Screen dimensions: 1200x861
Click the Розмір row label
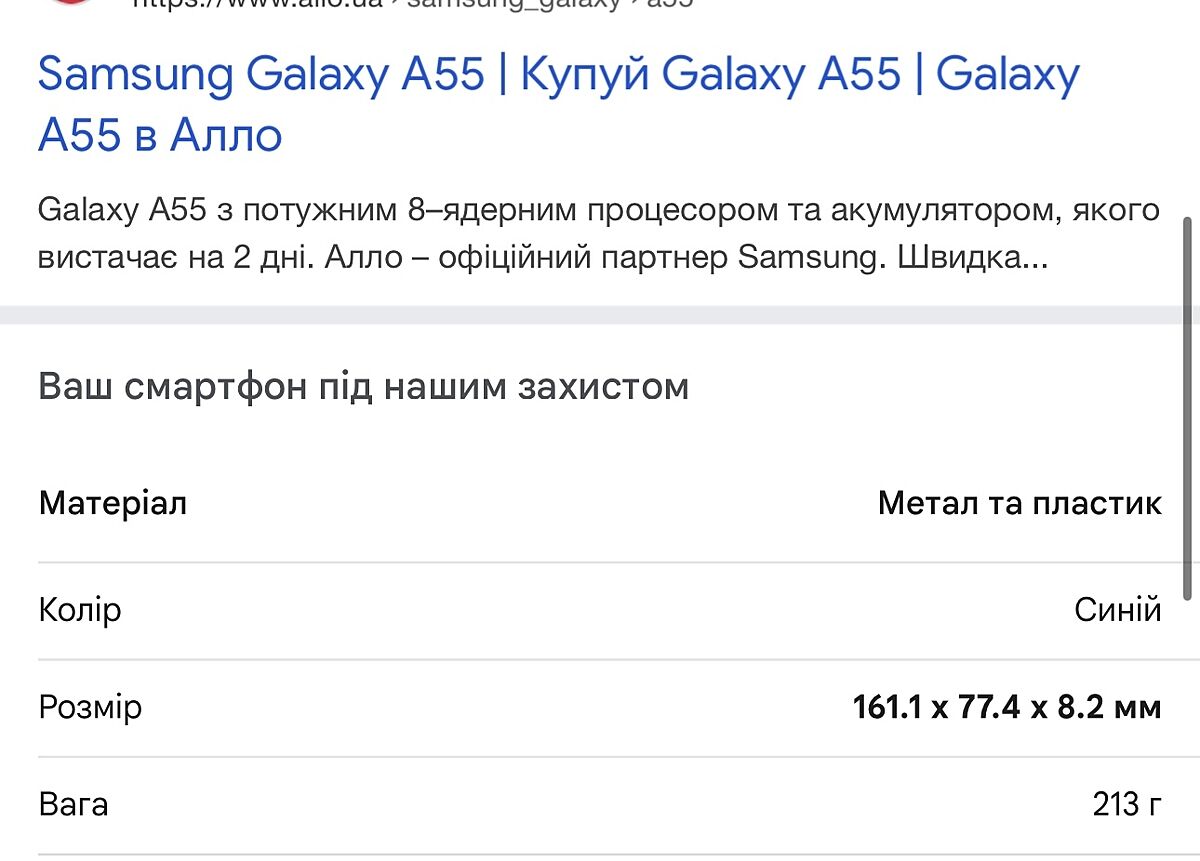(91, 707)
